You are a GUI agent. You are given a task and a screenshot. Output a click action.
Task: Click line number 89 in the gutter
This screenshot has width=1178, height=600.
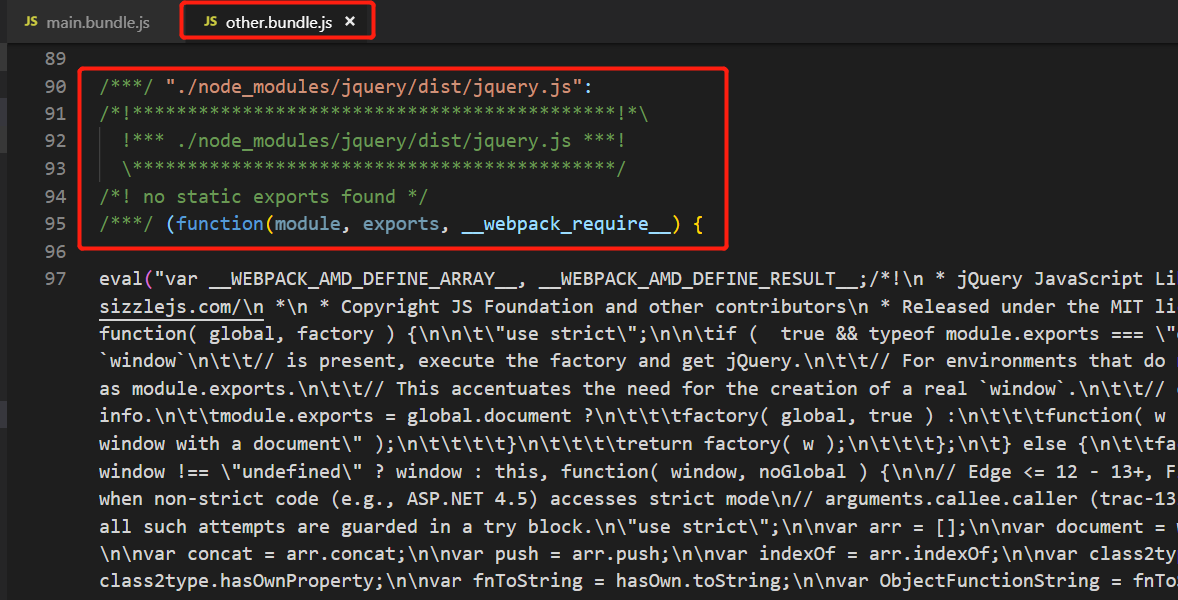(56, 59)
